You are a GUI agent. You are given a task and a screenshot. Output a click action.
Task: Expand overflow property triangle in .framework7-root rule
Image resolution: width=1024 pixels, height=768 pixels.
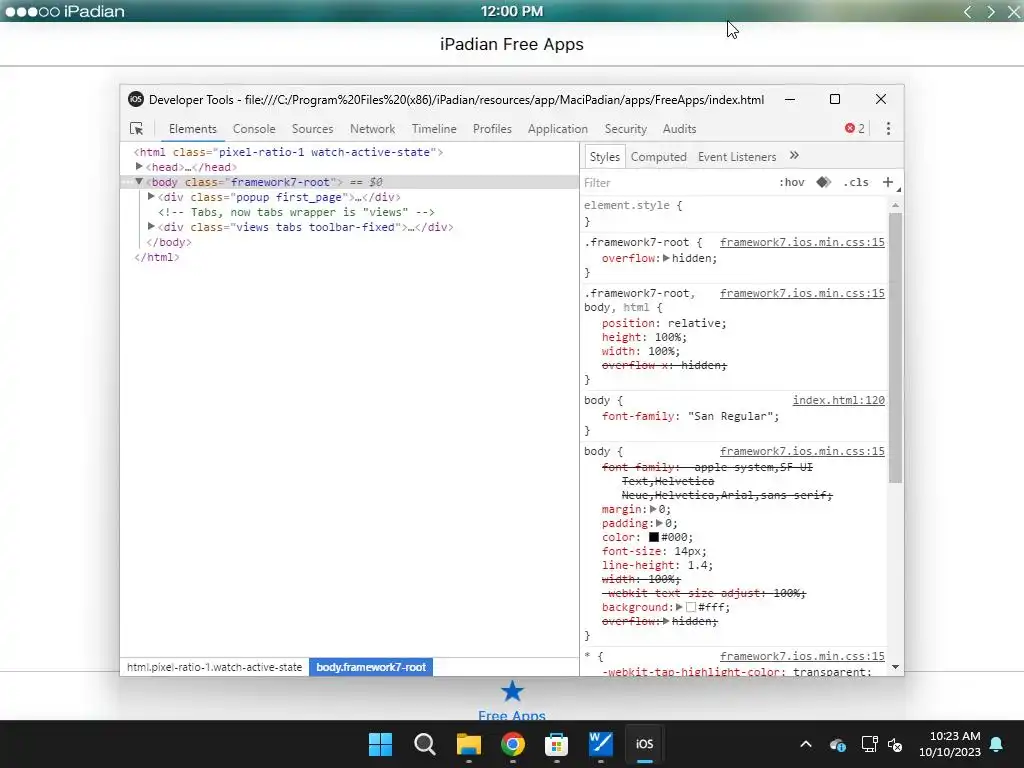(x=666, y=258)
